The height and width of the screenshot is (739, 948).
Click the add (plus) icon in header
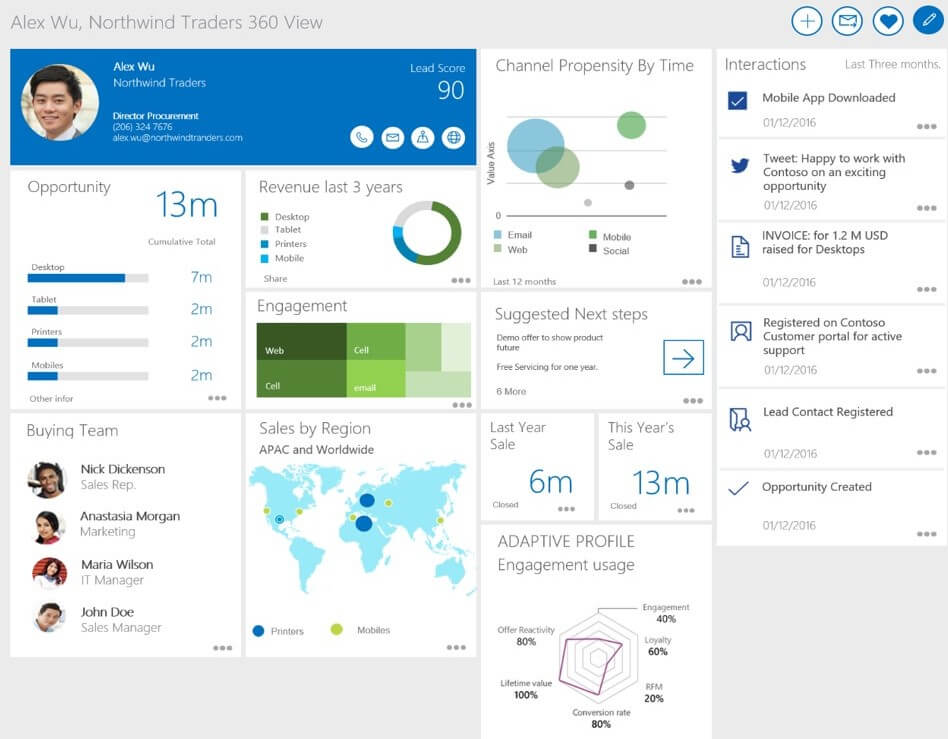click(807, 22)
